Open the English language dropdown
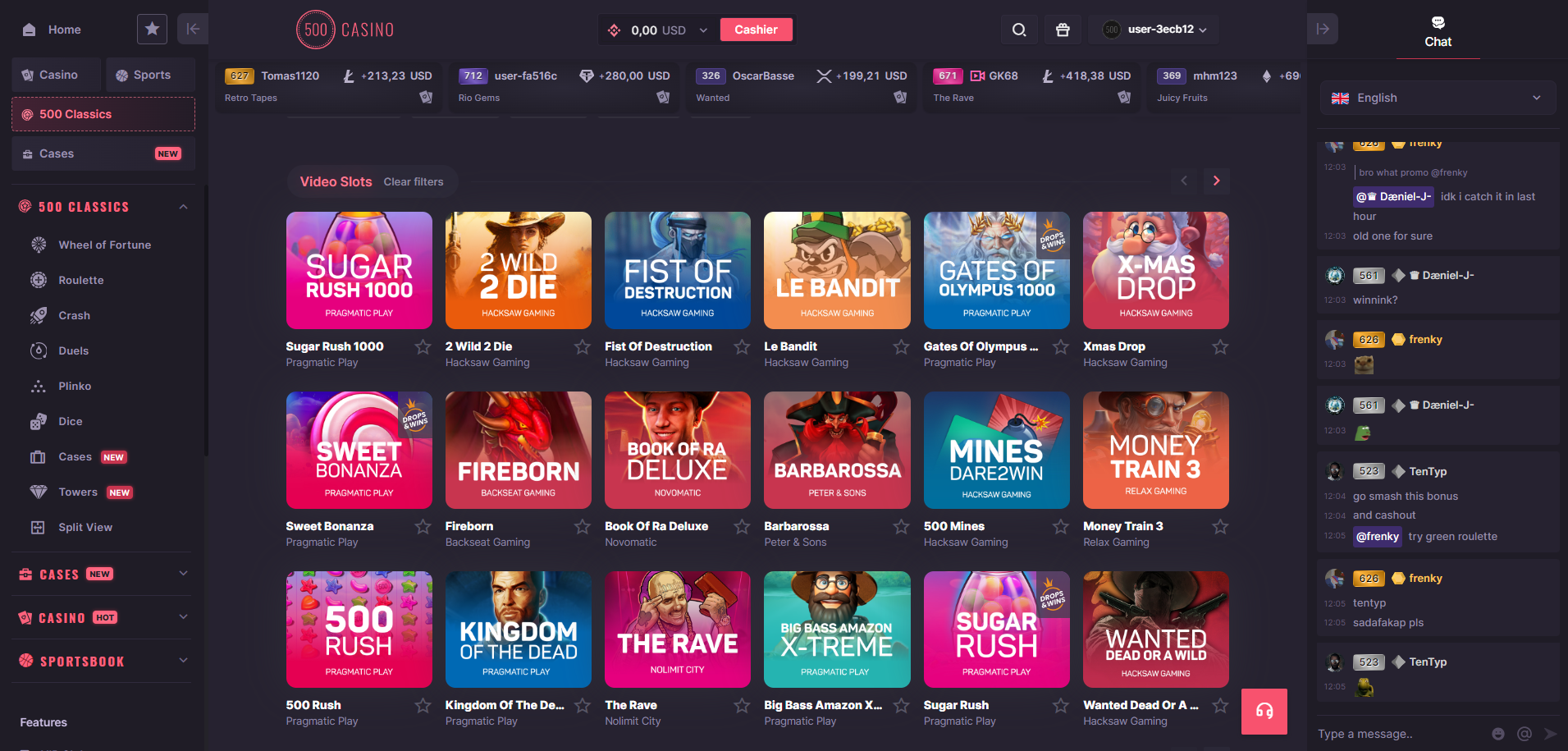The width and height of the screenshot is (1568, 751). pyautogui.click(x=1438, y=98)
